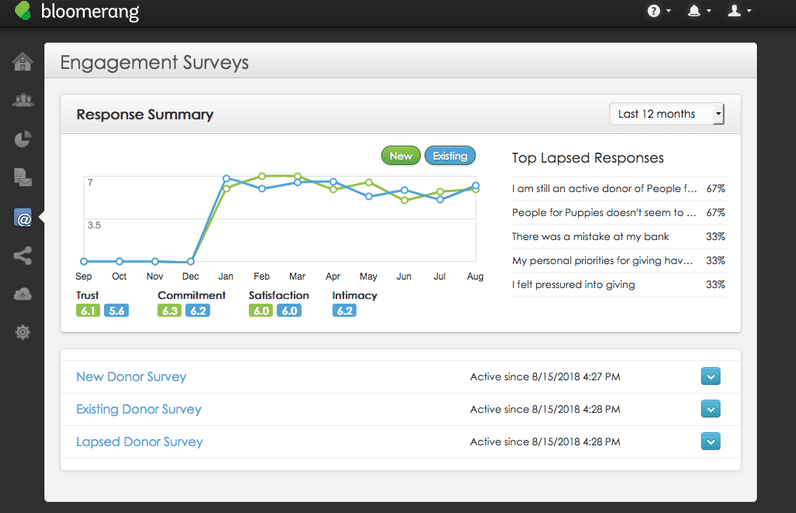Viewport: 796px width, 513px height.
Task: Open the New Donor Survey link
Action: 131,377
